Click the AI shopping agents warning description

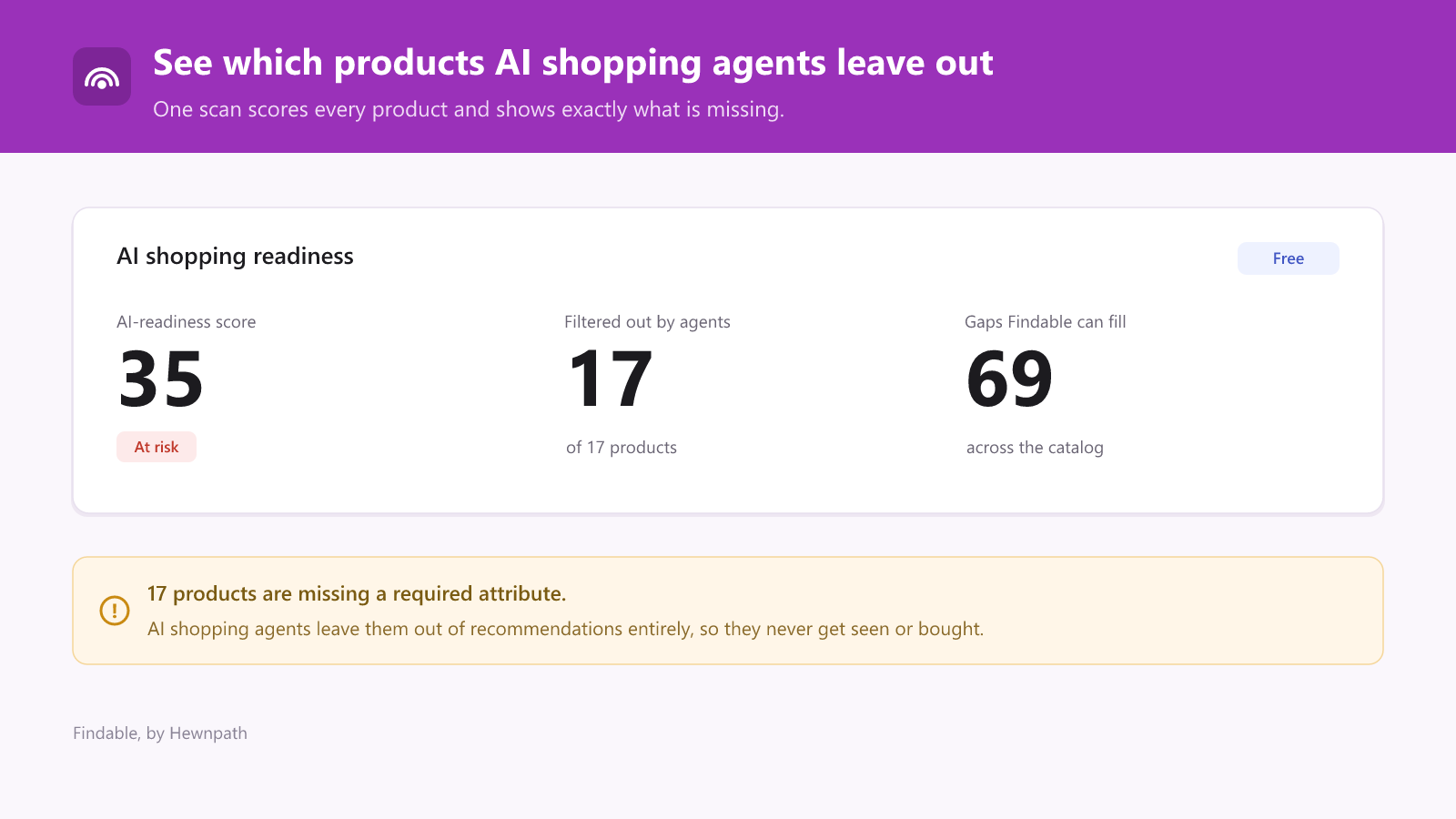pos(565,629)
